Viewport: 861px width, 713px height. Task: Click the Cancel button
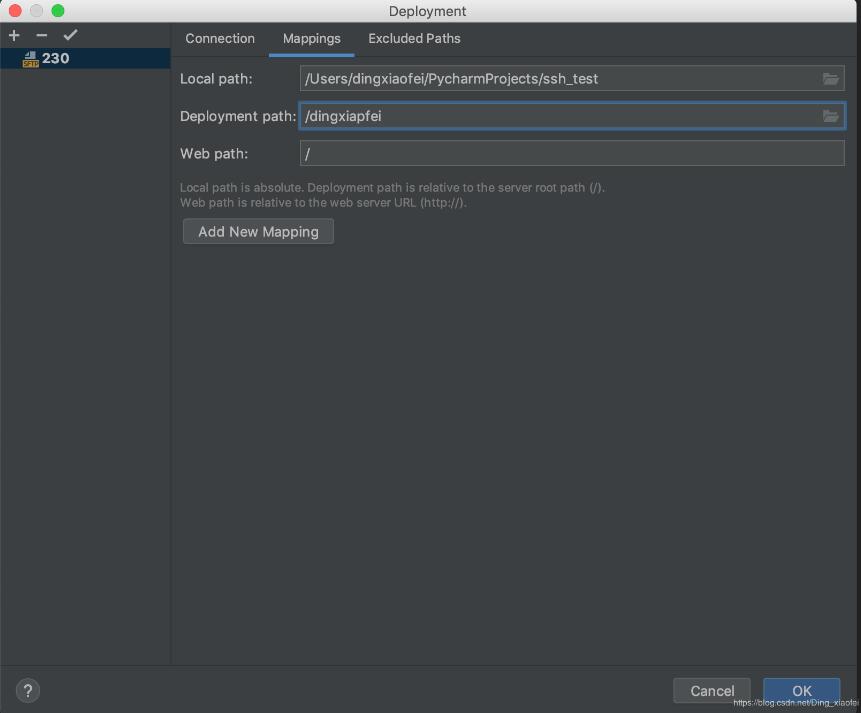click(712, 690)
